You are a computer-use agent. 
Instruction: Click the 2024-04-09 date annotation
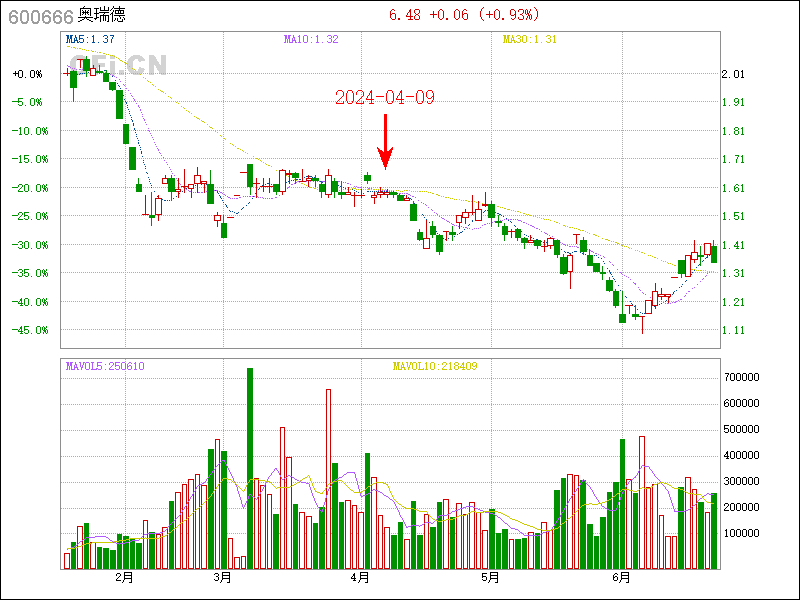pyautogui.click(x=385, y=97)
